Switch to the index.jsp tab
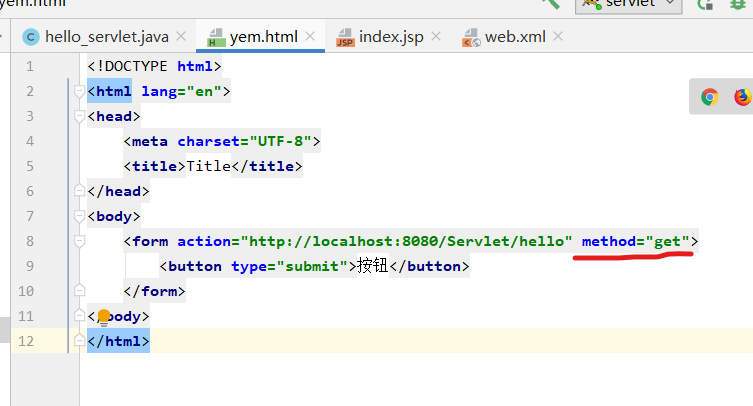Screen dimensions: 753x406 [391, 37]
